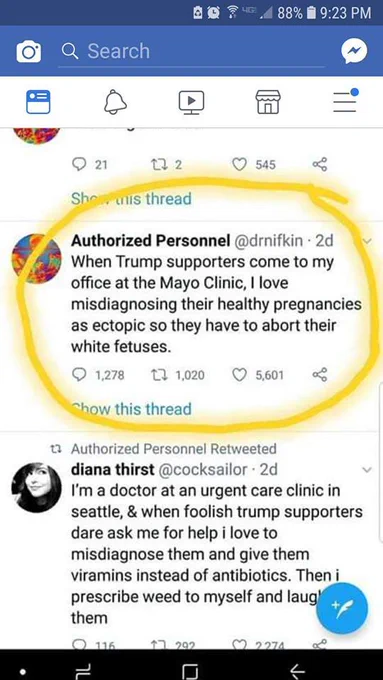Open diana thirst profile picture
Image resolution: width=383 pixels, height=680 pixels.
tap(36, 487)
